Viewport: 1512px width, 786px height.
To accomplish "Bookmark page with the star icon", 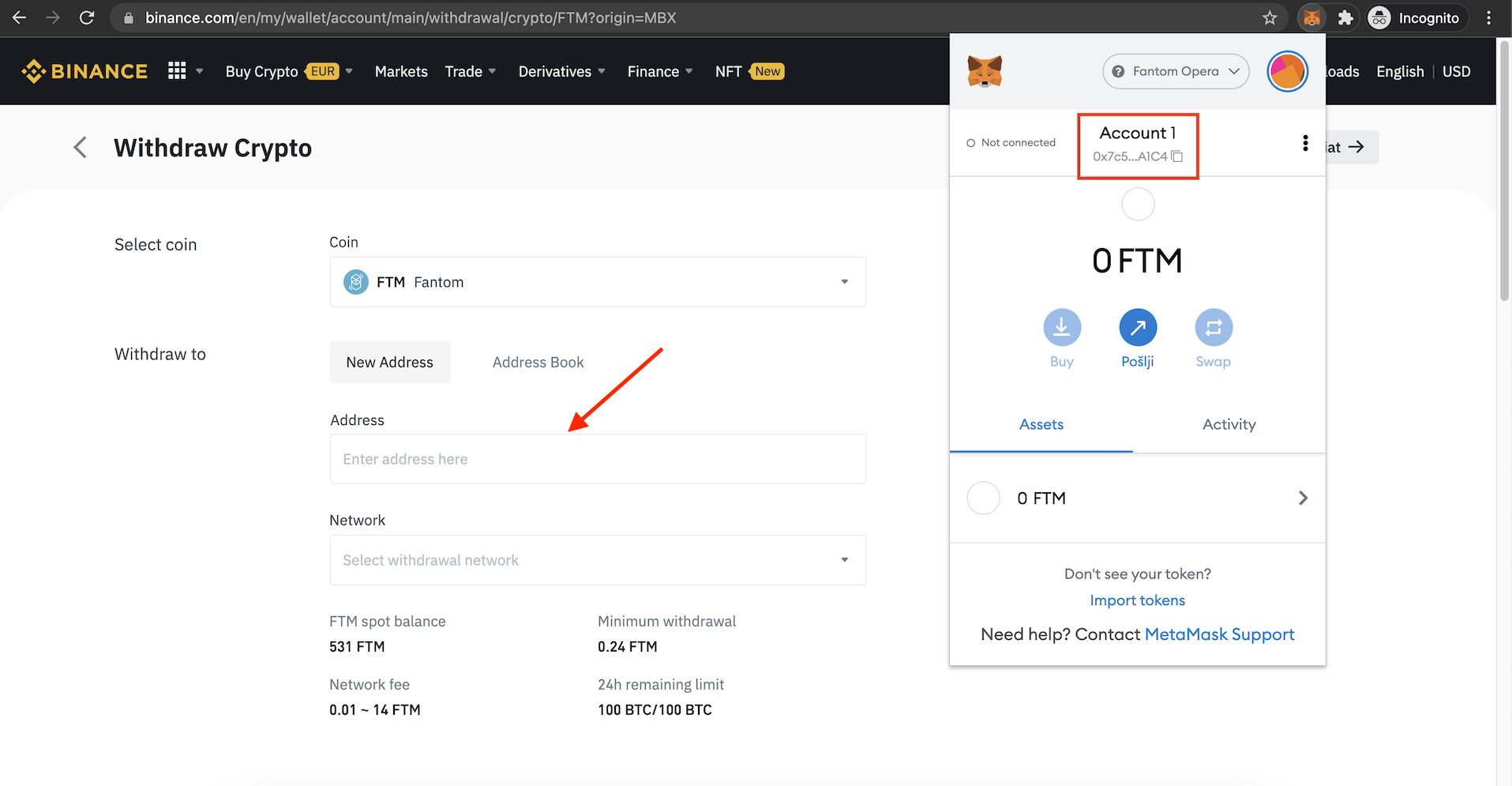I will click(1269, 18).
